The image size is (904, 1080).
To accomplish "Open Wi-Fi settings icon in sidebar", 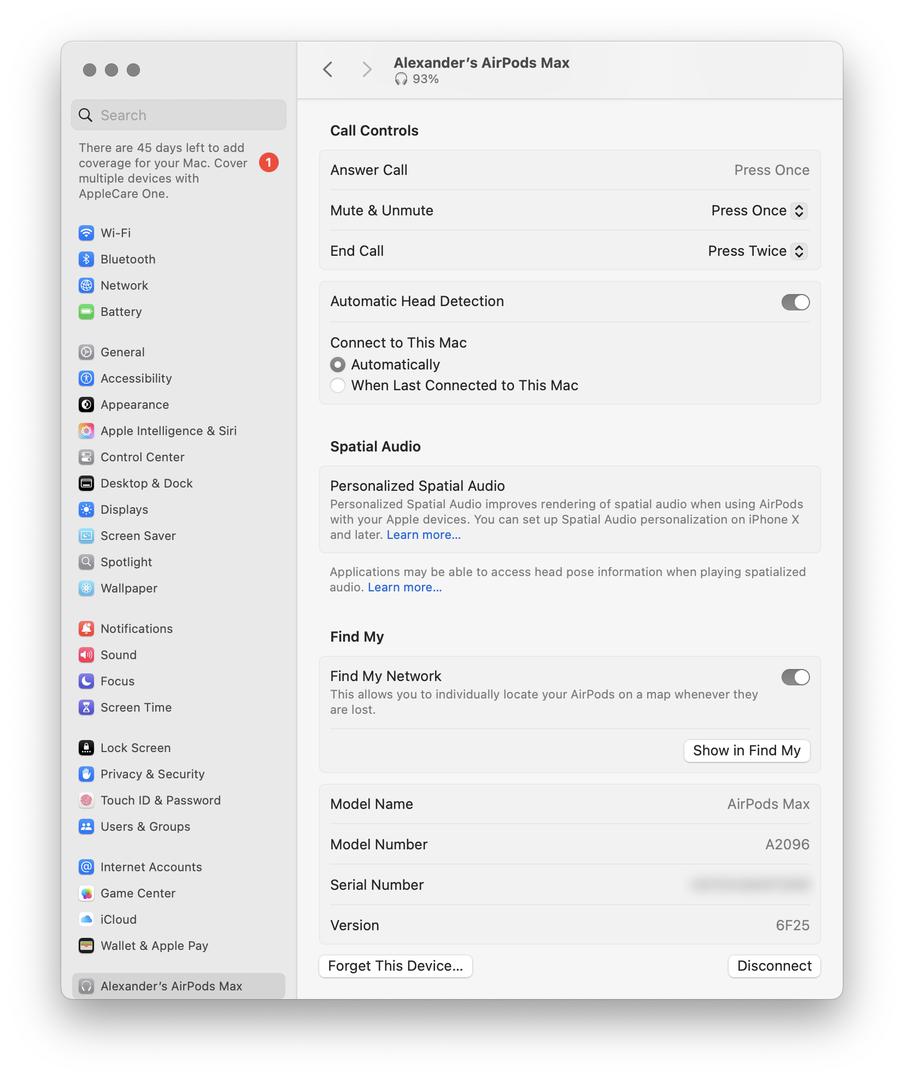I will pos(86,233).
